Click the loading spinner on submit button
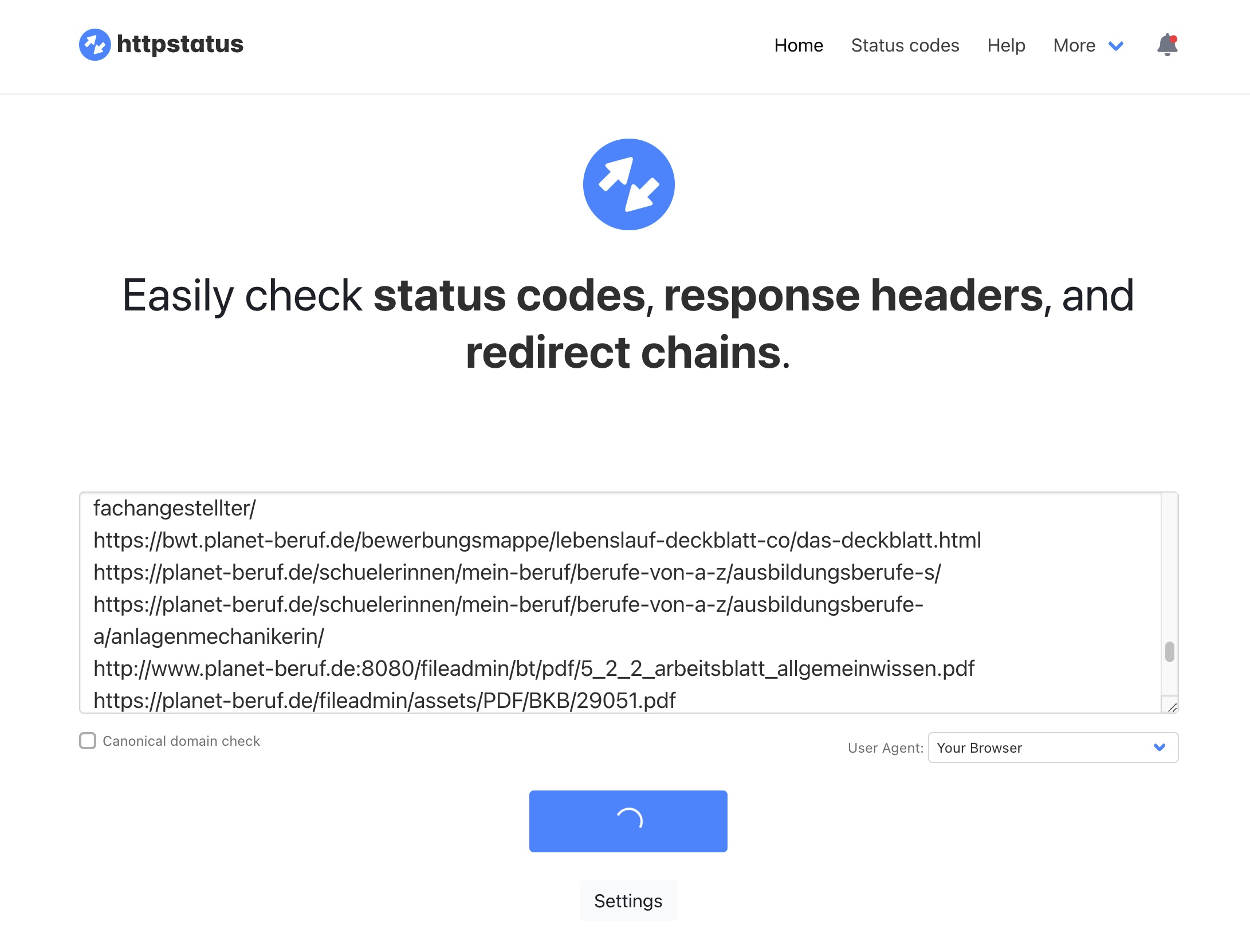 tap(628, 820)
